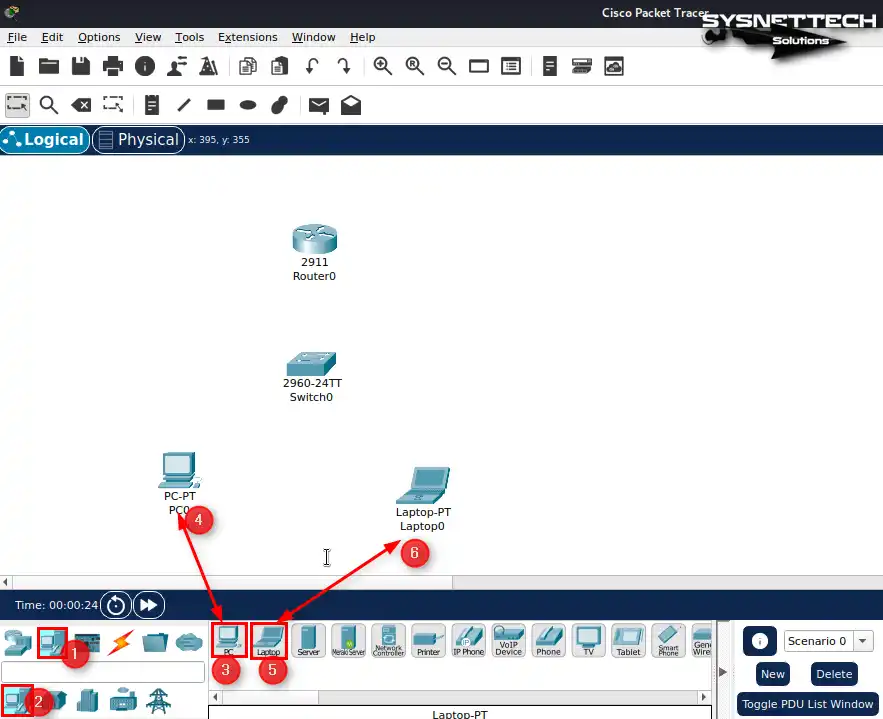Choose the Draw Ellipse tool
Image resolution: width=883 pixels, height=719 pixels.
(248, 105)
